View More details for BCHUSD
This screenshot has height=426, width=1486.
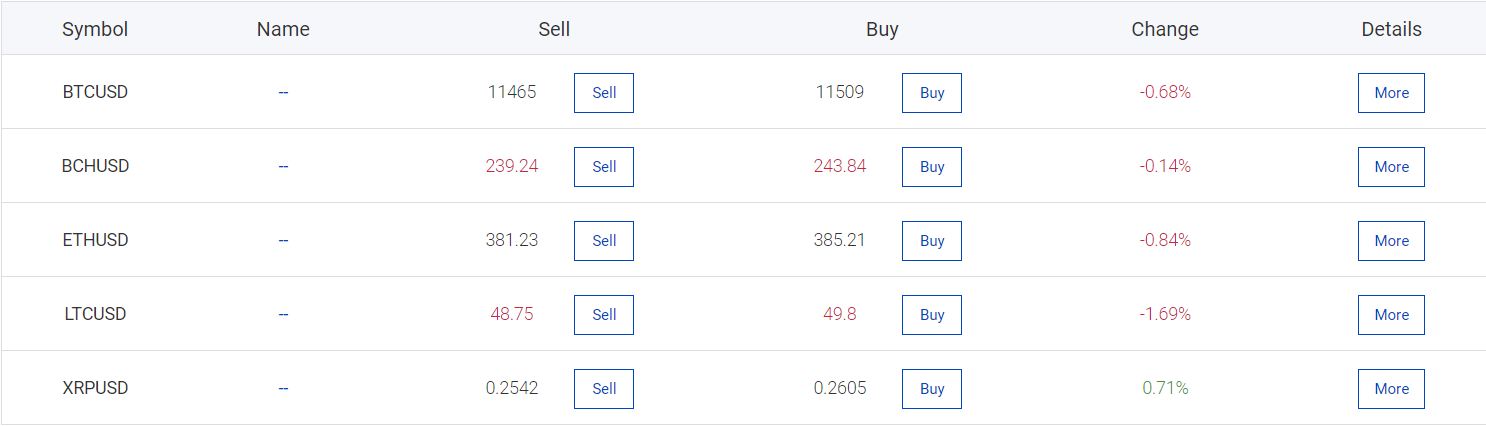(x=1391, y=167)
